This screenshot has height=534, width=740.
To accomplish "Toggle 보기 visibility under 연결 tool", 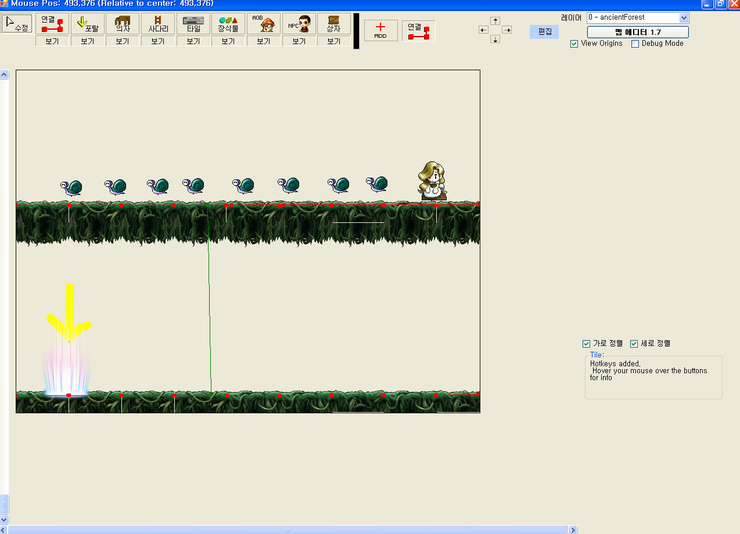I will tap(52, 41).
